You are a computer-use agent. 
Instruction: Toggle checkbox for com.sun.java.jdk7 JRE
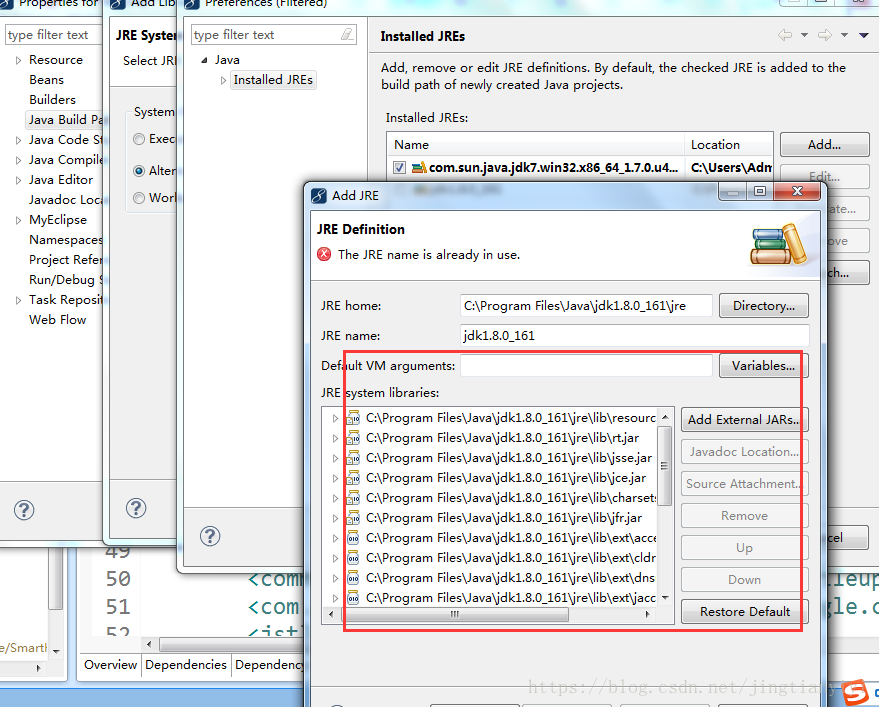(399, 168)
